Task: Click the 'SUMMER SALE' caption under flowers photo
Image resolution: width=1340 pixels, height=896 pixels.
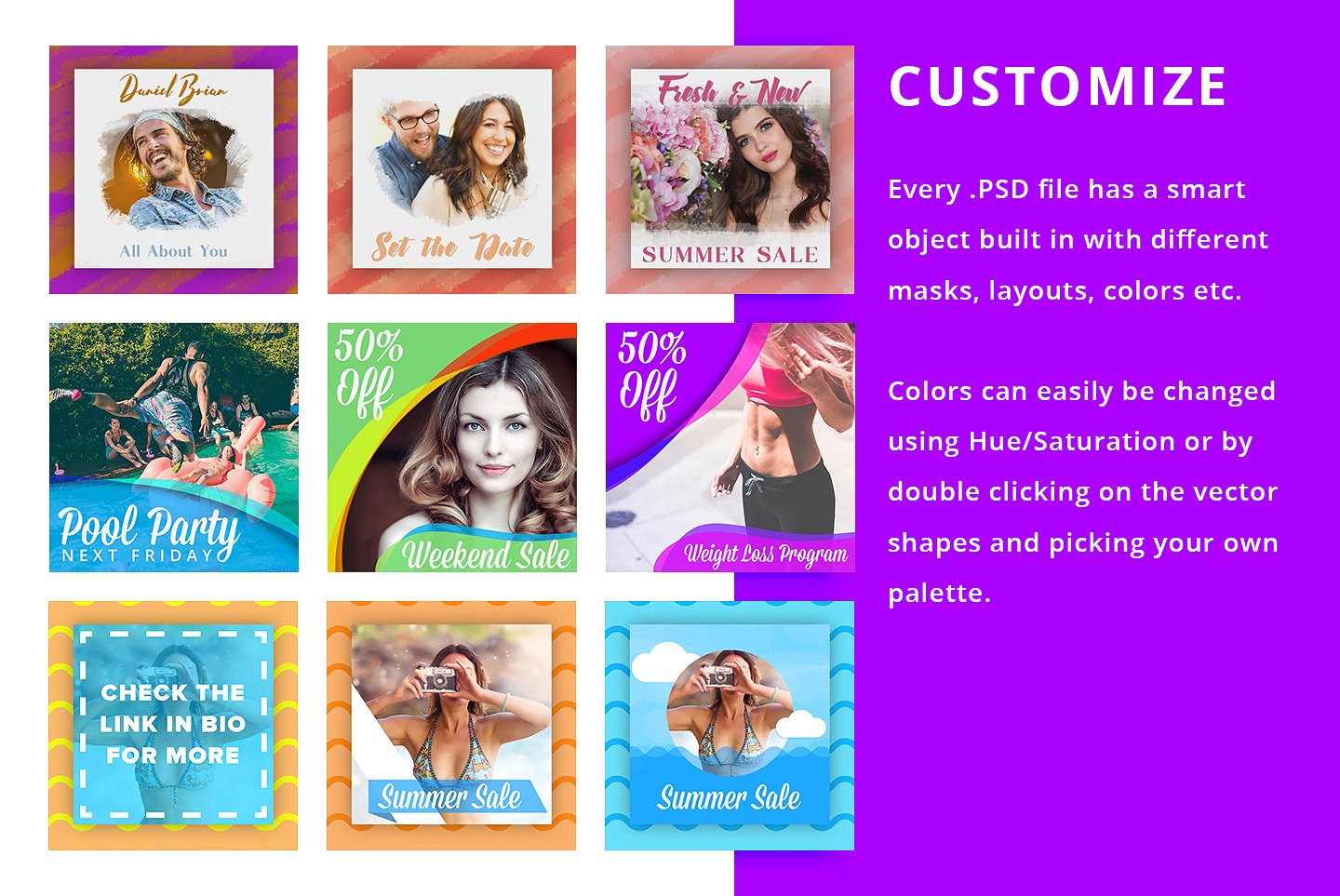Action: coord(730,255)
